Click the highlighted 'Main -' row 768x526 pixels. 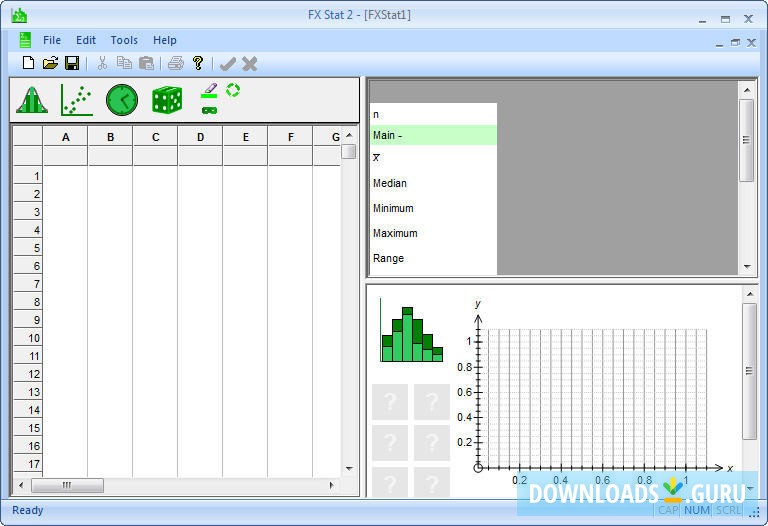[x=433, y=135]
